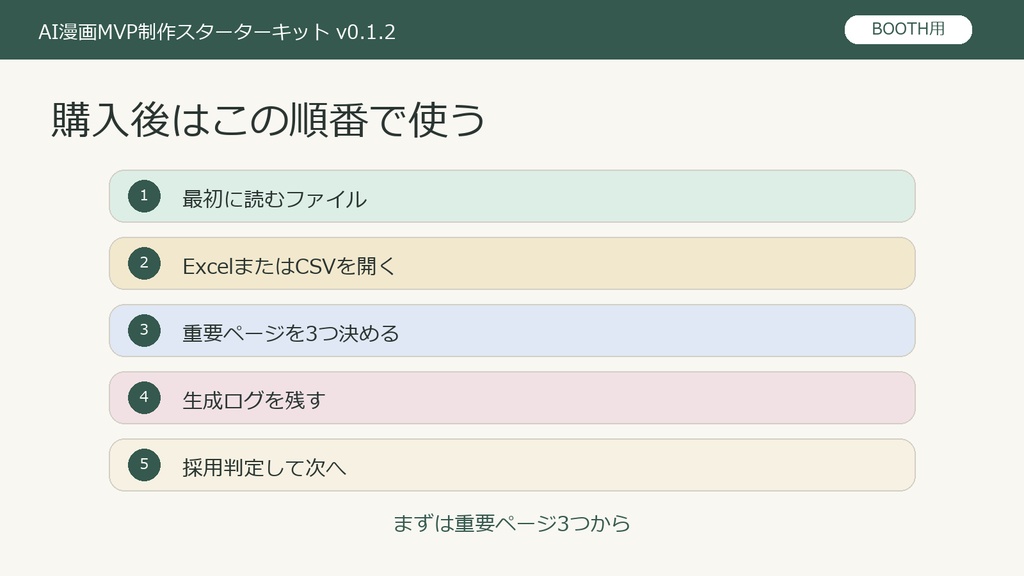Click the number 4 circle badge

144,398
